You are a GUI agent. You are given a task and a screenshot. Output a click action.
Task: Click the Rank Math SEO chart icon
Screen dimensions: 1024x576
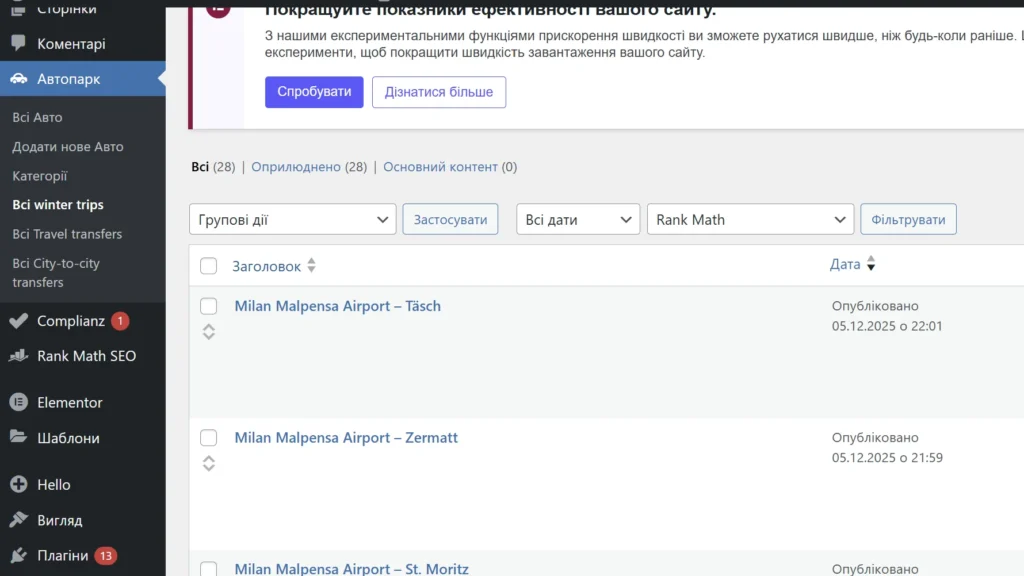pyautogui.click(x=18, y=356)
